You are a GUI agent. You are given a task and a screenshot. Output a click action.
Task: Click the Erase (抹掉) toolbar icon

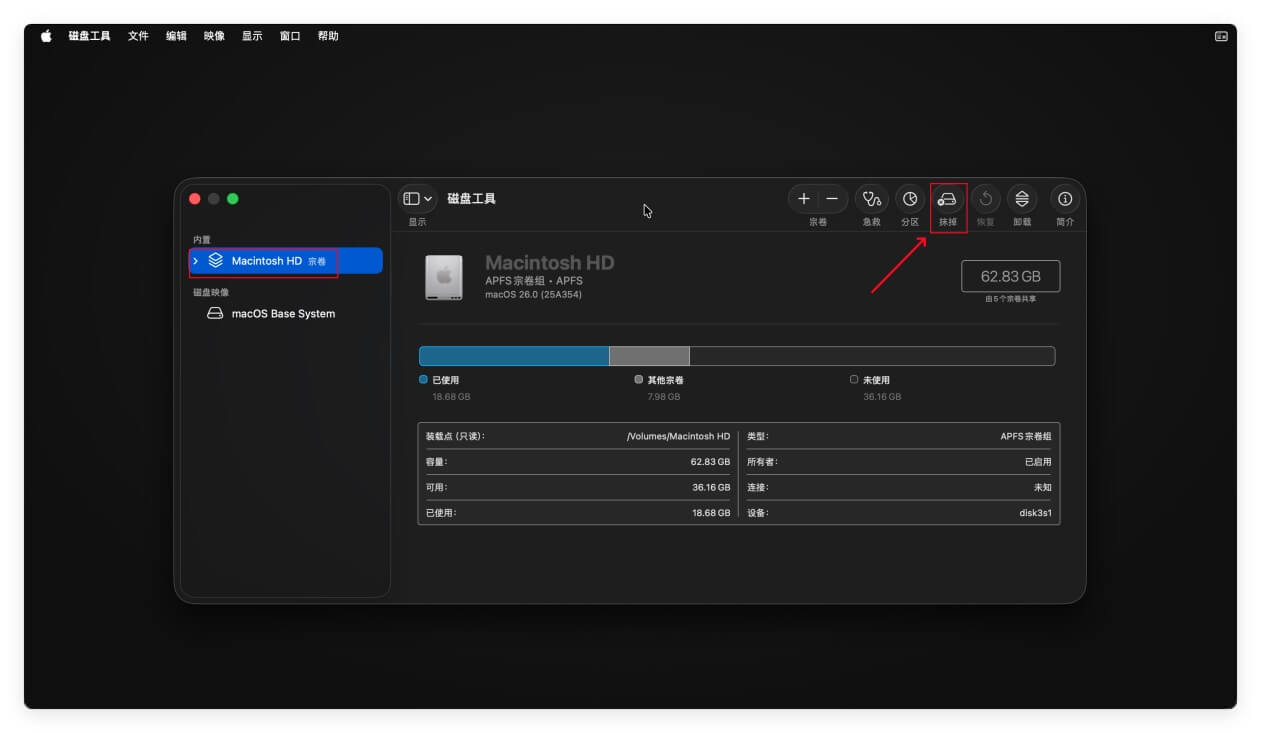point(947,199)
